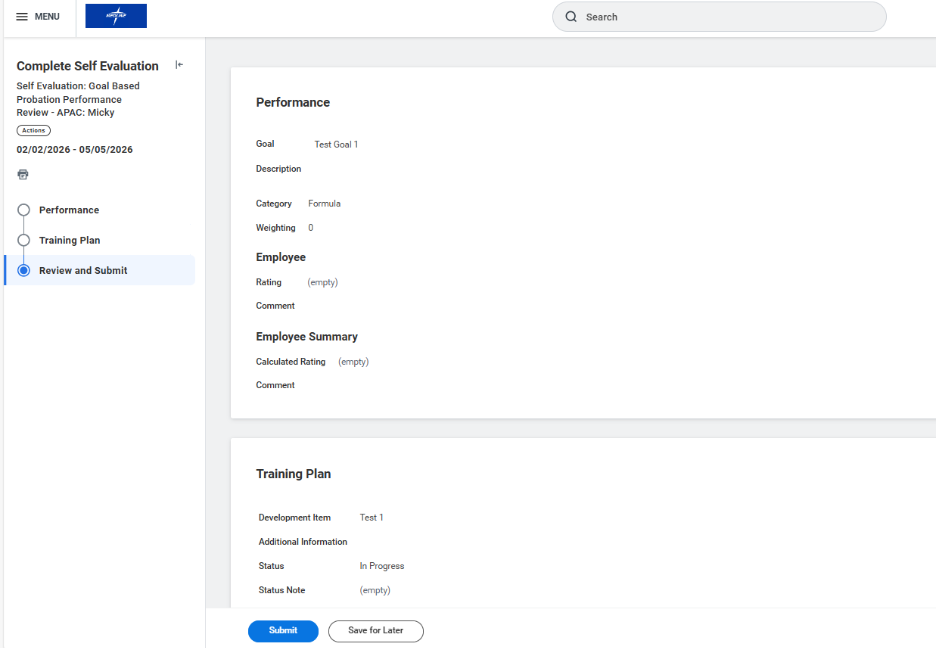Click the In Progress status value
The height and width of the screenshot is (648, 936).
coord(382,566)
